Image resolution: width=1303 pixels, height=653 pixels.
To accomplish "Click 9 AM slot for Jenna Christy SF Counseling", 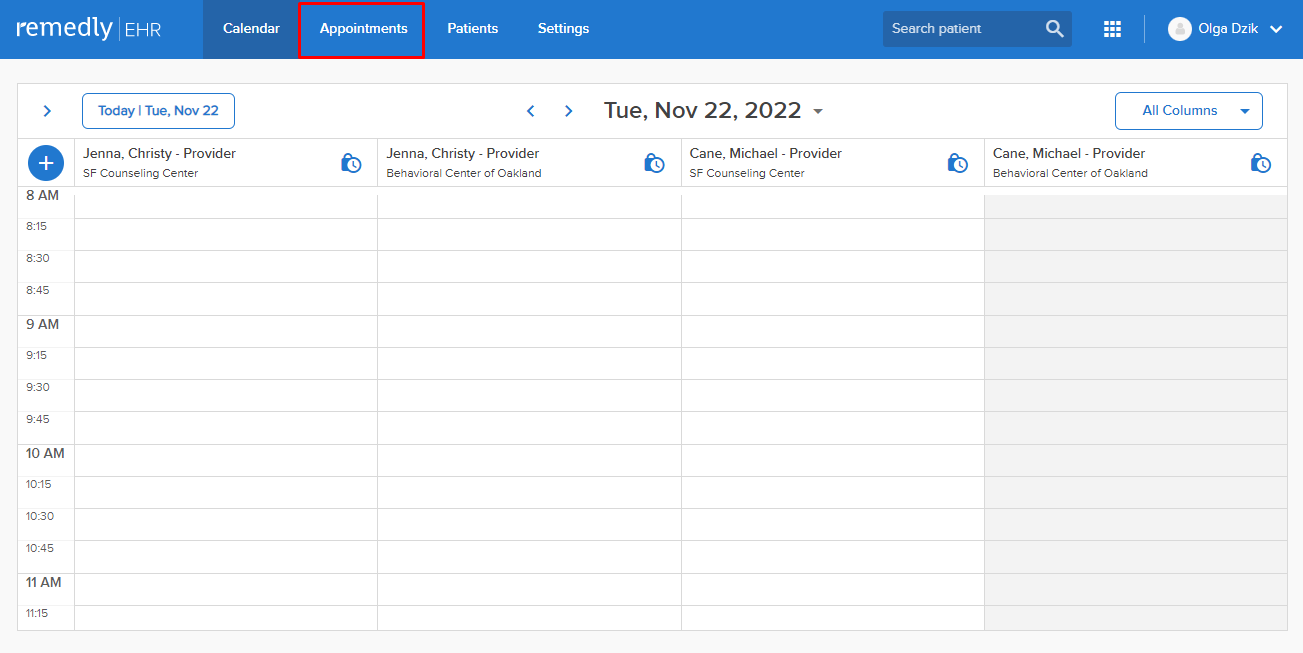I will tap(226, 332).
